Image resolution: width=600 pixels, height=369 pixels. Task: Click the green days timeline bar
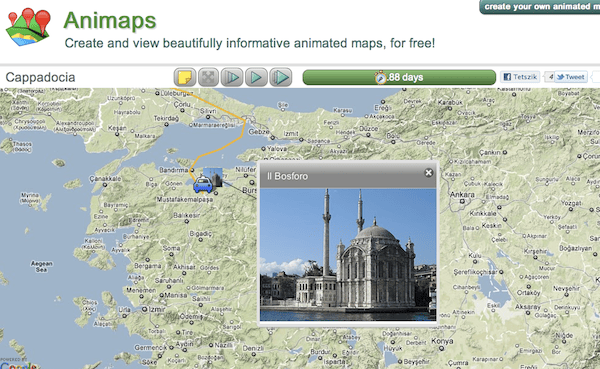click(399, 77)
